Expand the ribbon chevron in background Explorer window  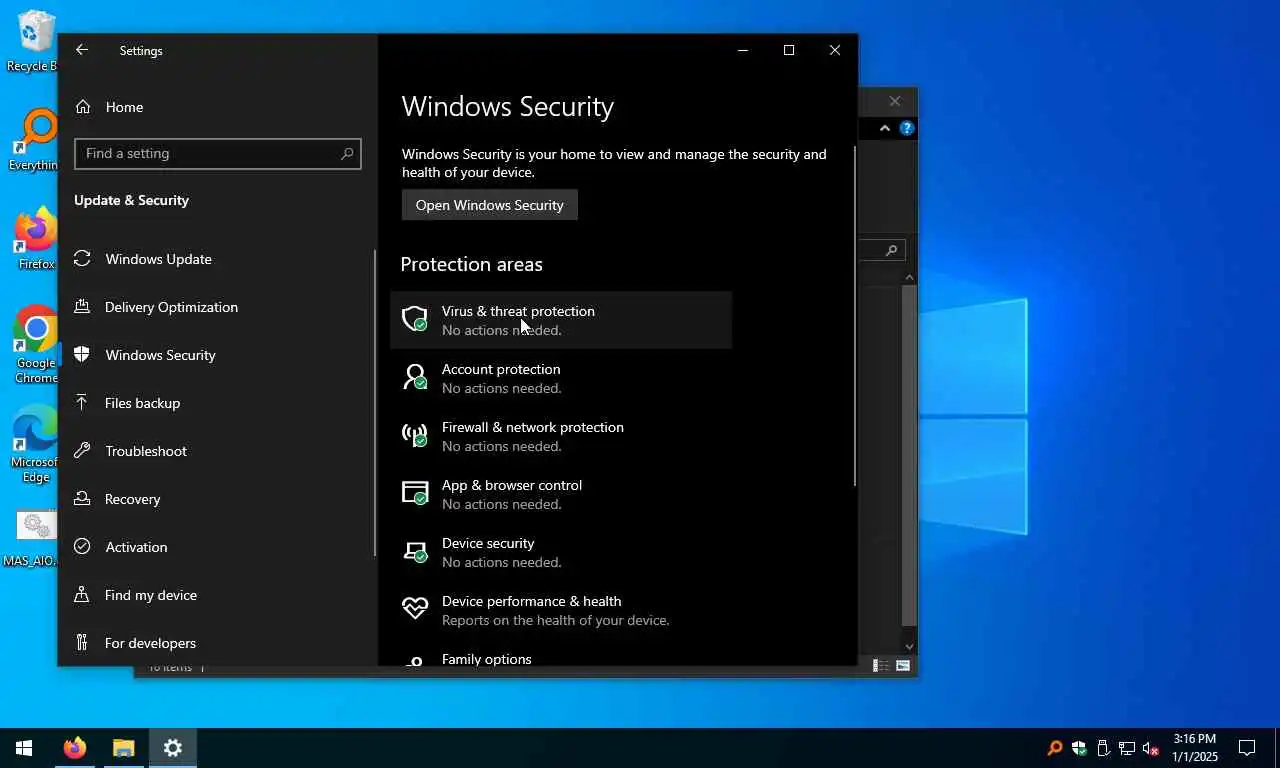click(885, 128)
